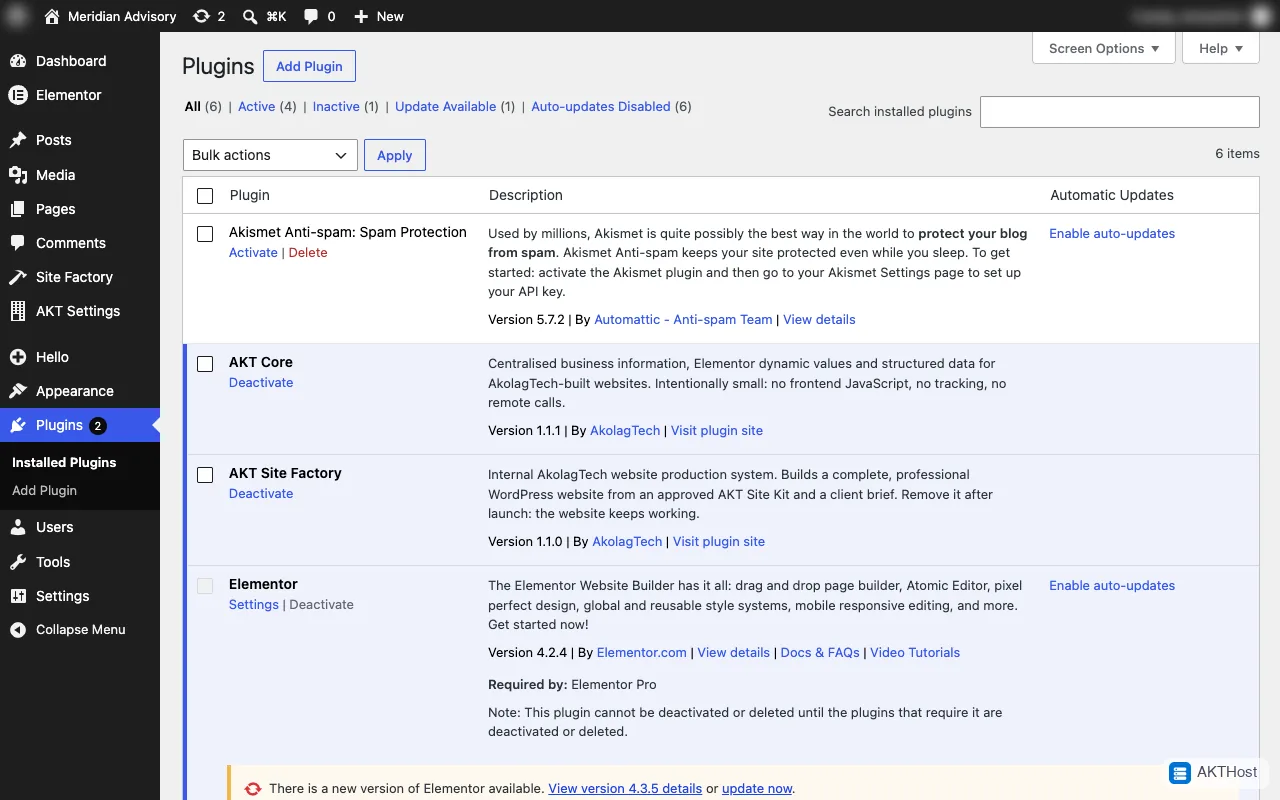Click the Dashboard gauge icon in sidebar

coord(18,61)
